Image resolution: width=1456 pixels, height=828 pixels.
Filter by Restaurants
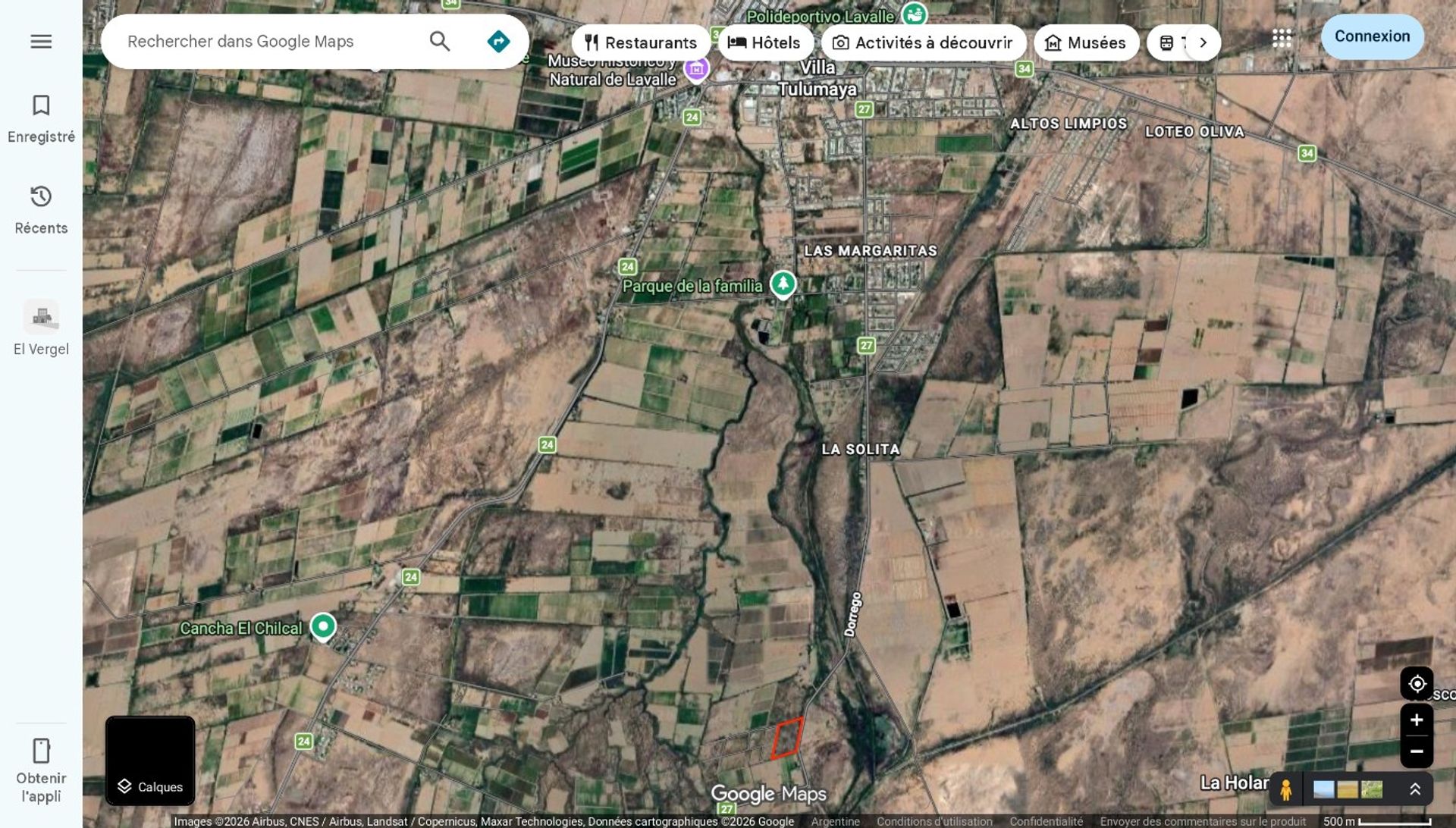pos(640,42)
